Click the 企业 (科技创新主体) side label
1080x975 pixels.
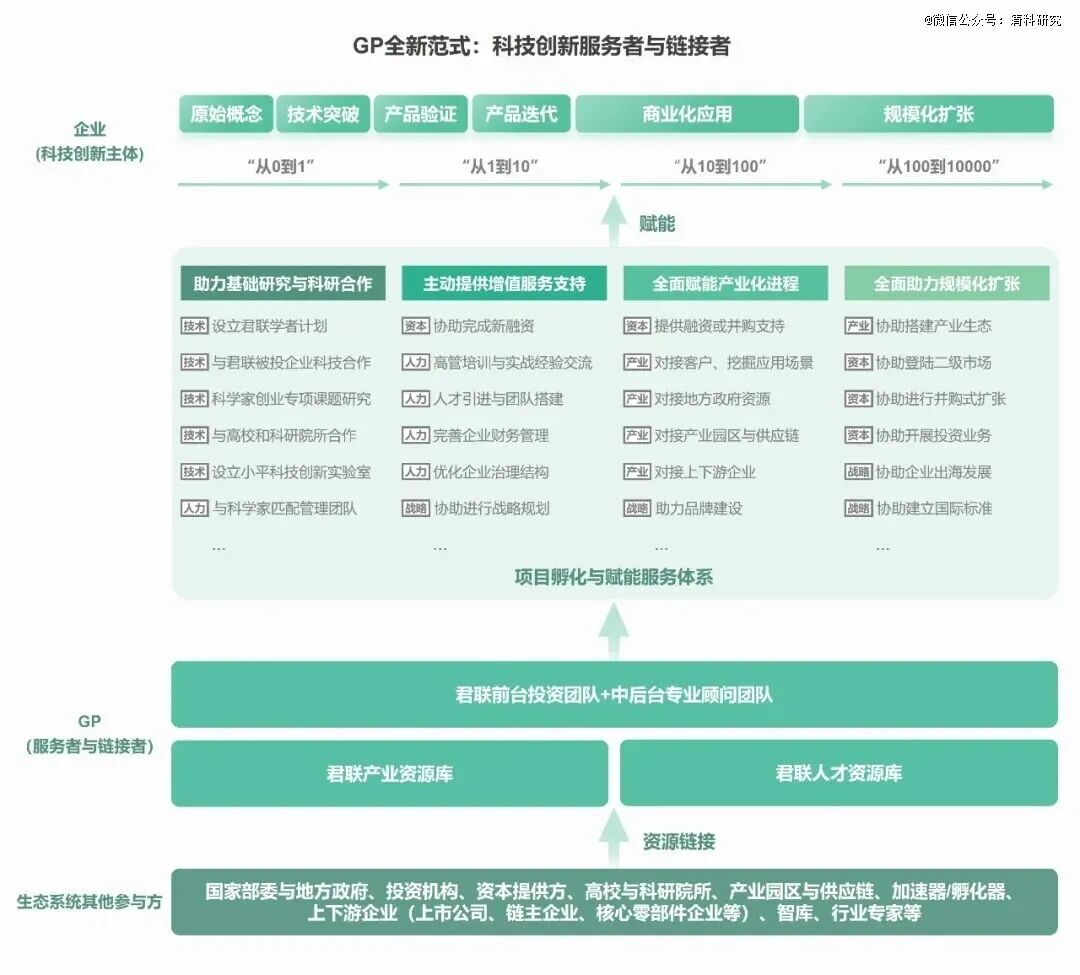tap(90, 141)
